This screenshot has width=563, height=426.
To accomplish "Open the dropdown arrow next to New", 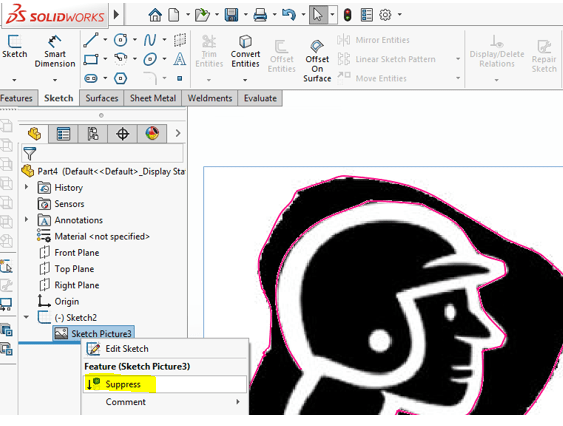I will [188, 15].
